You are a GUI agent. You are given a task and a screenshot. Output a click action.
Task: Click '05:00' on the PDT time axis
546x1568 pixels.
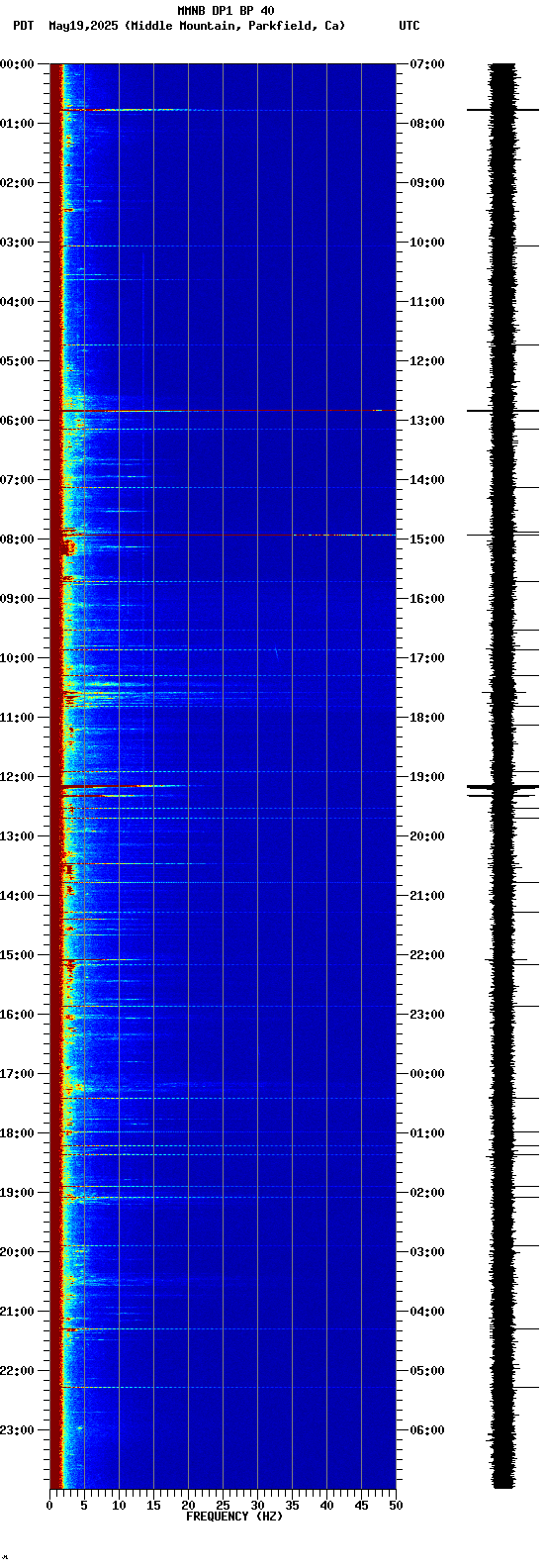[17, 361]
